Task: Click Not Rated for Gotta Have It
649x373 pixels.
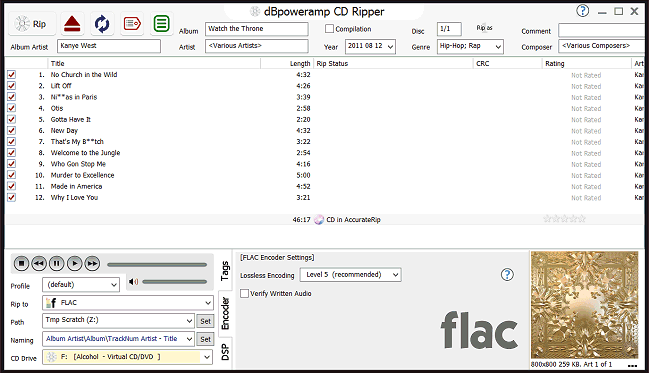Action: pyautogui.click(x=586, y=120)
